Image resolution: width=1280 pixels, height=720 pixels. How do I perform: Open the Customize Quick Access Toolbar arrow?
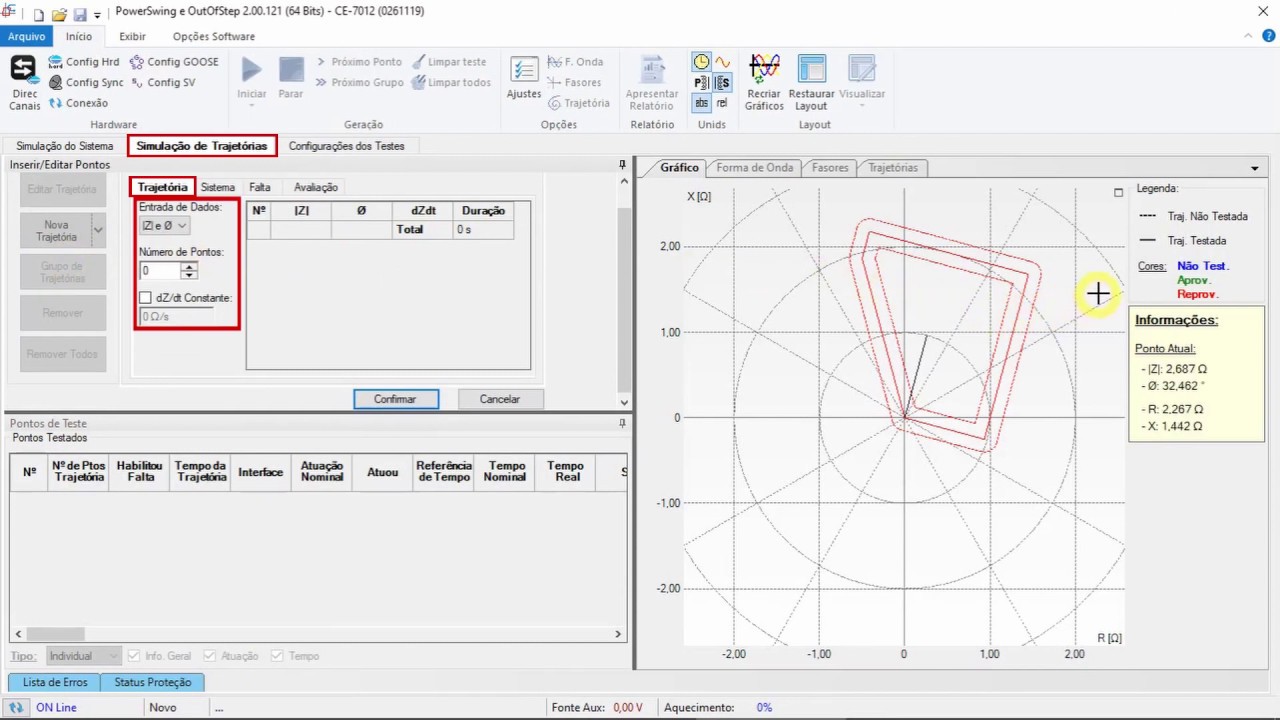[x=97, y=16]
